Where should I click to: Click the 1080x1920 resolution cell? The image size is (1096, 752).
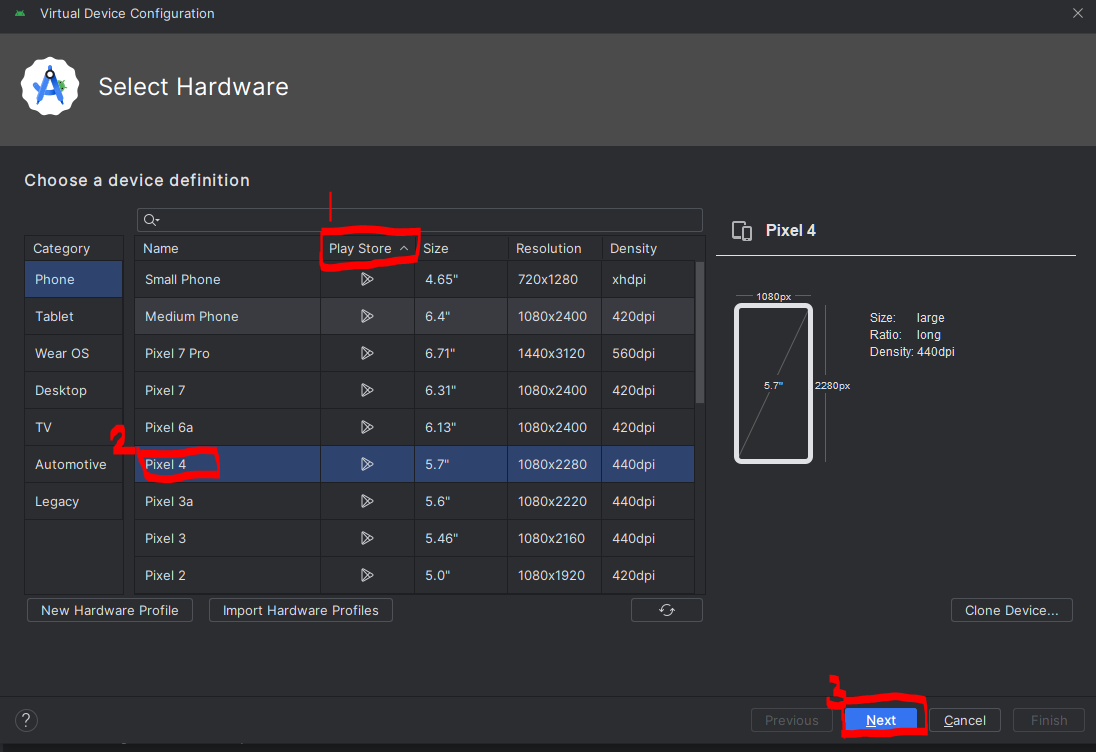552,576
